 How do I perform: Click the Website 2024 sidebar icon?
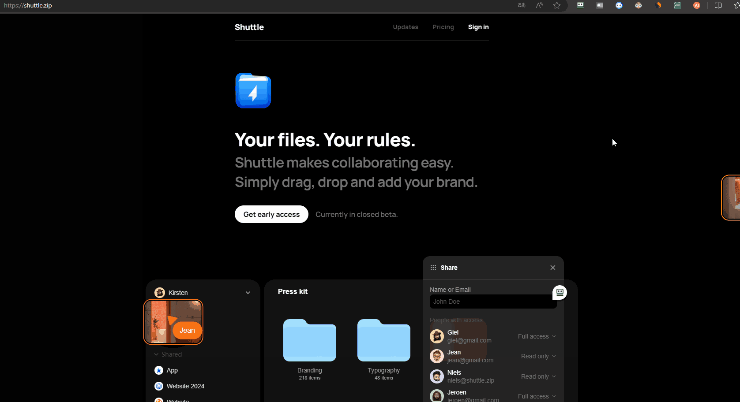159,386
